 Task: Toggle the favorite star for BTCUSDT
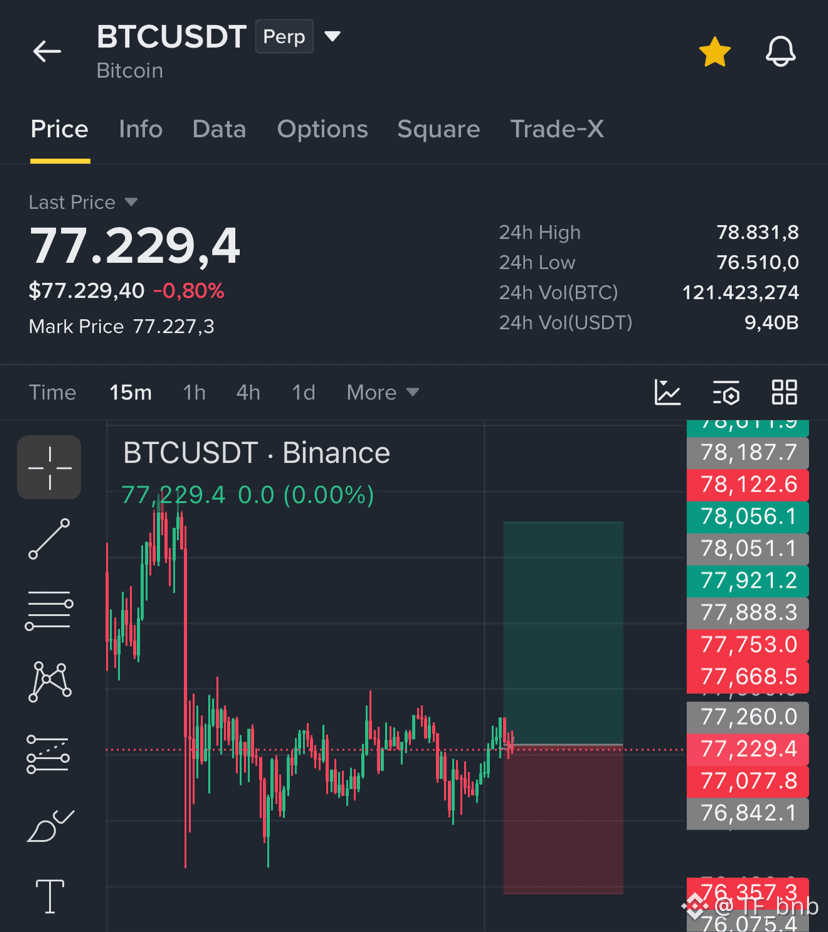[x=714, y=52]
